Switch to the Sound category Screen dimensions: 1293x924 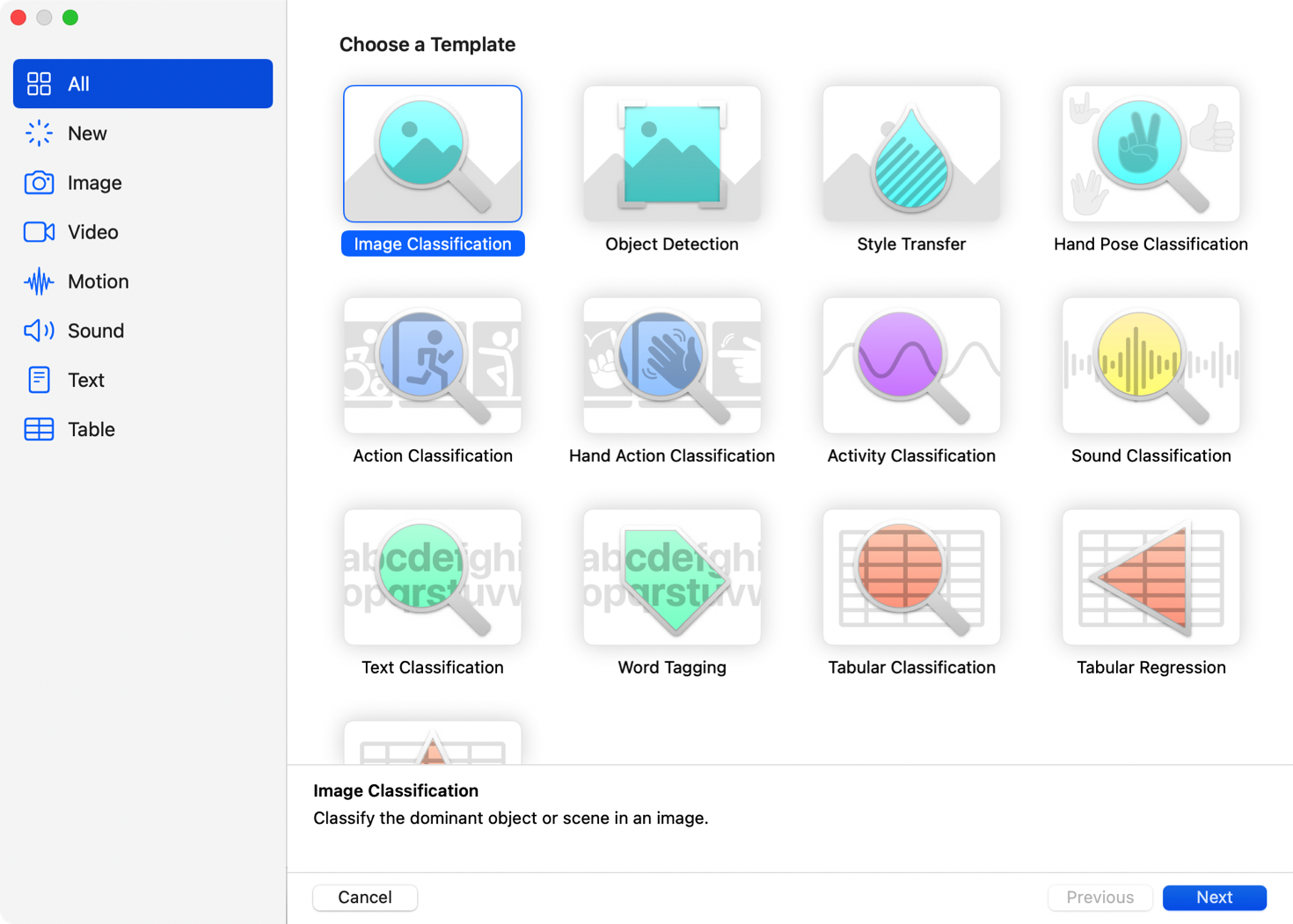(x=95, y=331)
